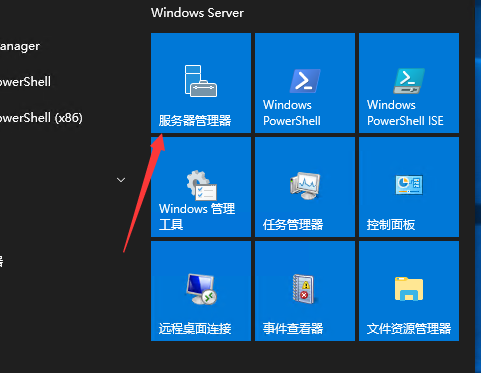
Task: Select the Manager entry in app list
Action: [x=20, y=46]
